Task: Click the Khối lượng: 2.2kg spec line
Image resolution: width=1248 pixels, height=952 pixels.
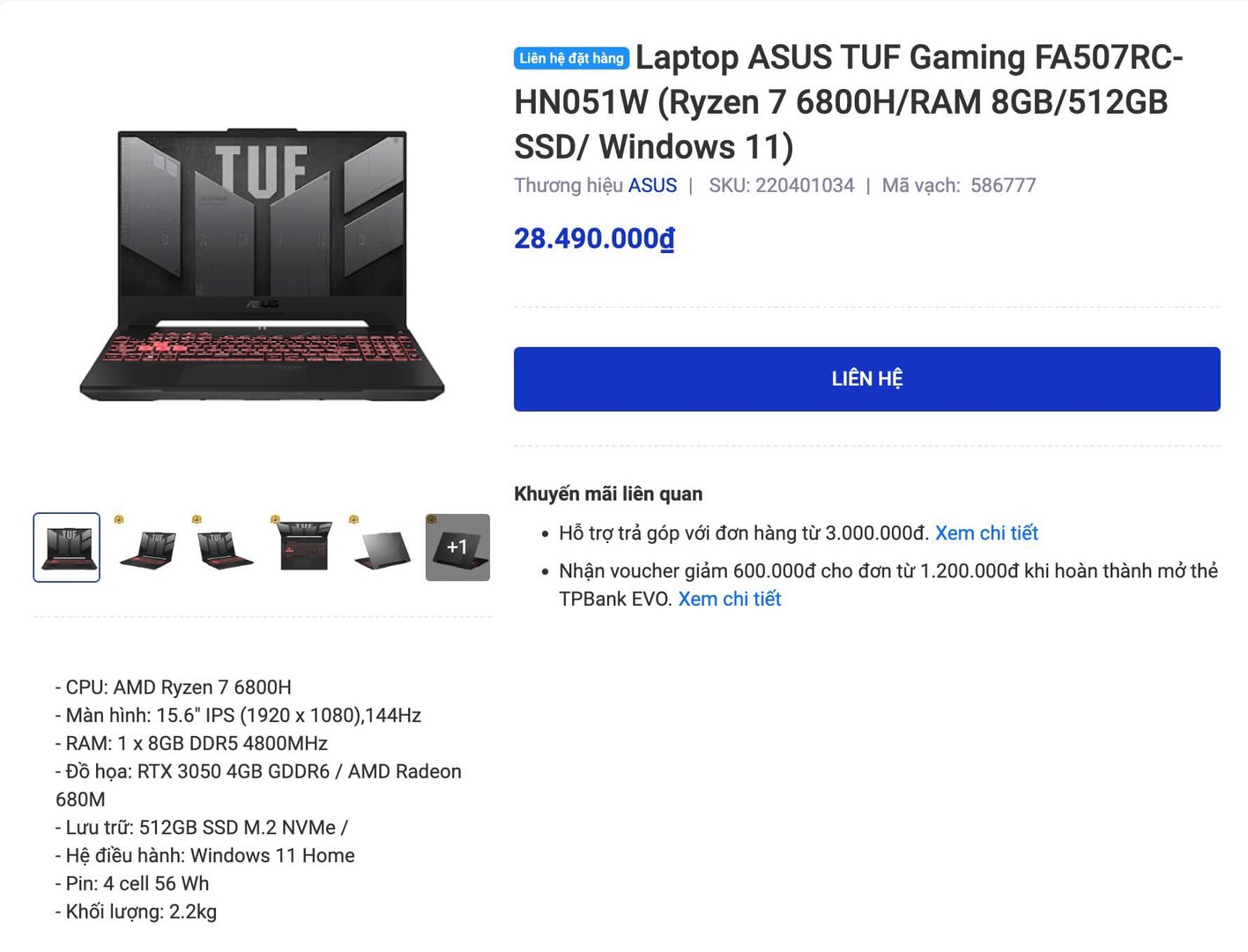Action: tap(136, 912)
